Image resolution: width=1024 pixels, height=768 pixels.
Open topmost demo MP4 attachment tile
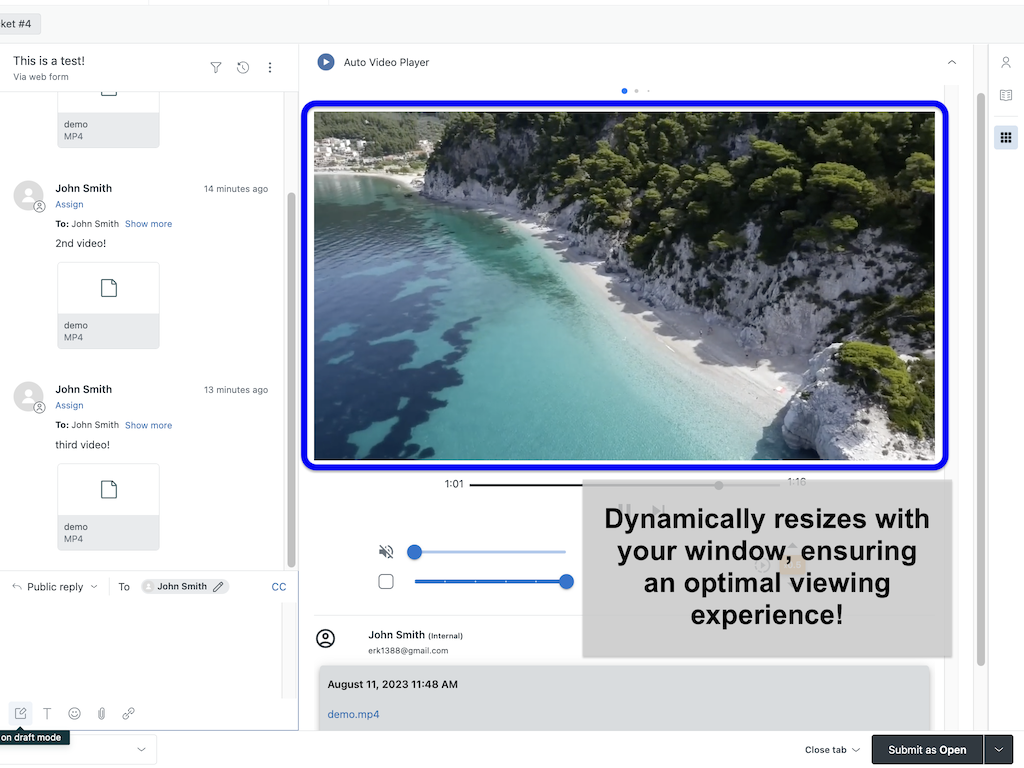108,121
